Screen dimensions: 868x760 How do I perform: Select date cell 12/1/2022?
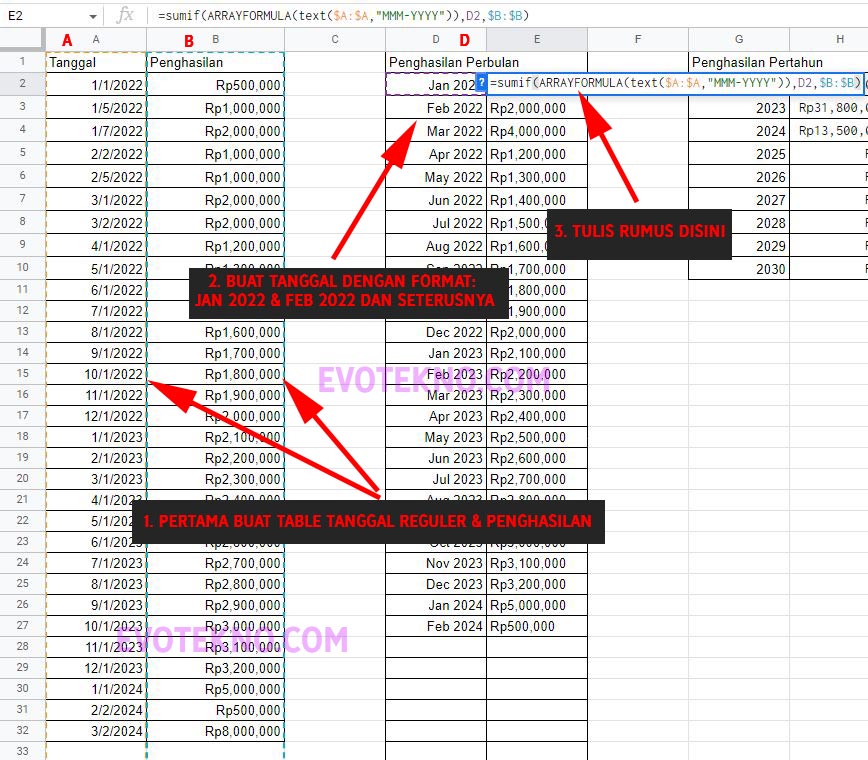point(96,416)
